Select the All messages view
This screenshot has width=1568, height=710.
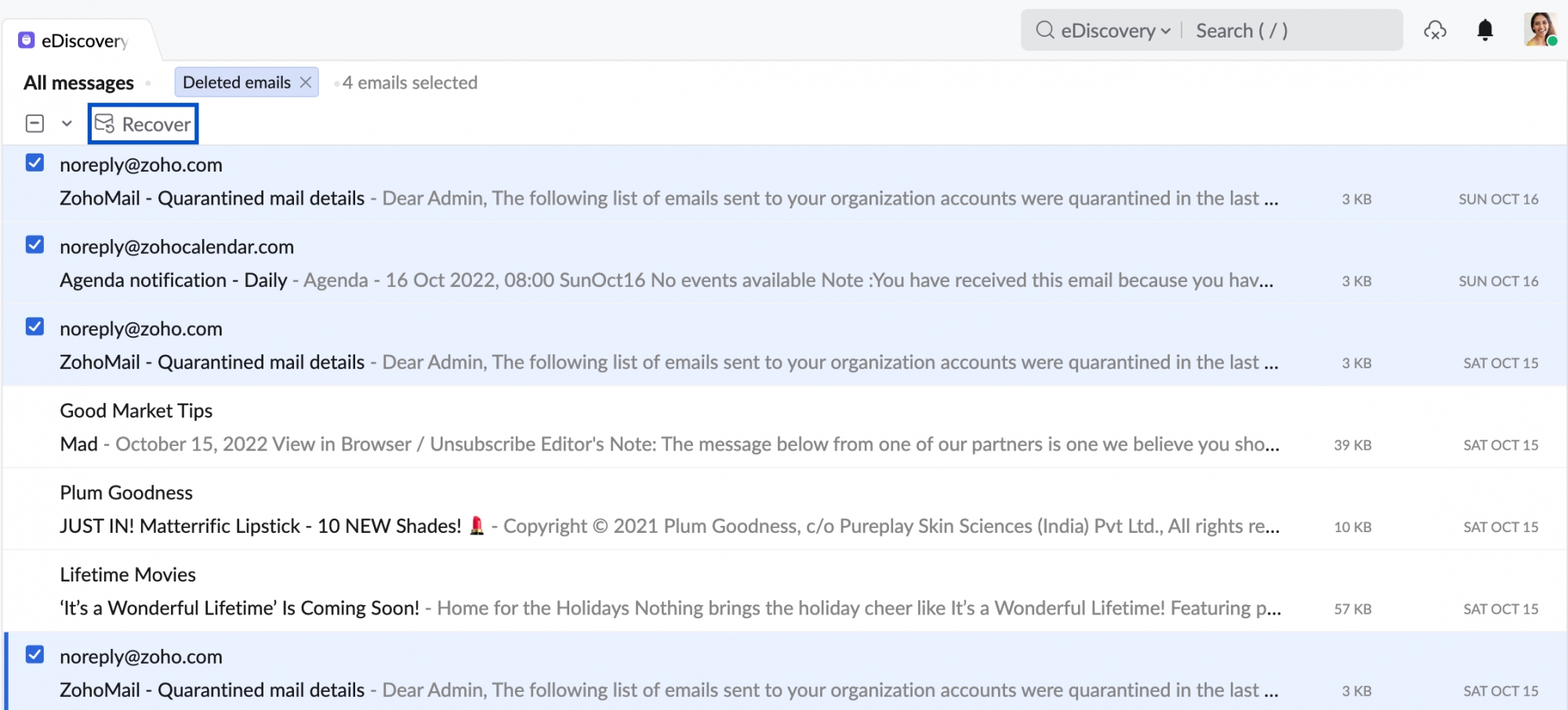click(x=78, y=82)
